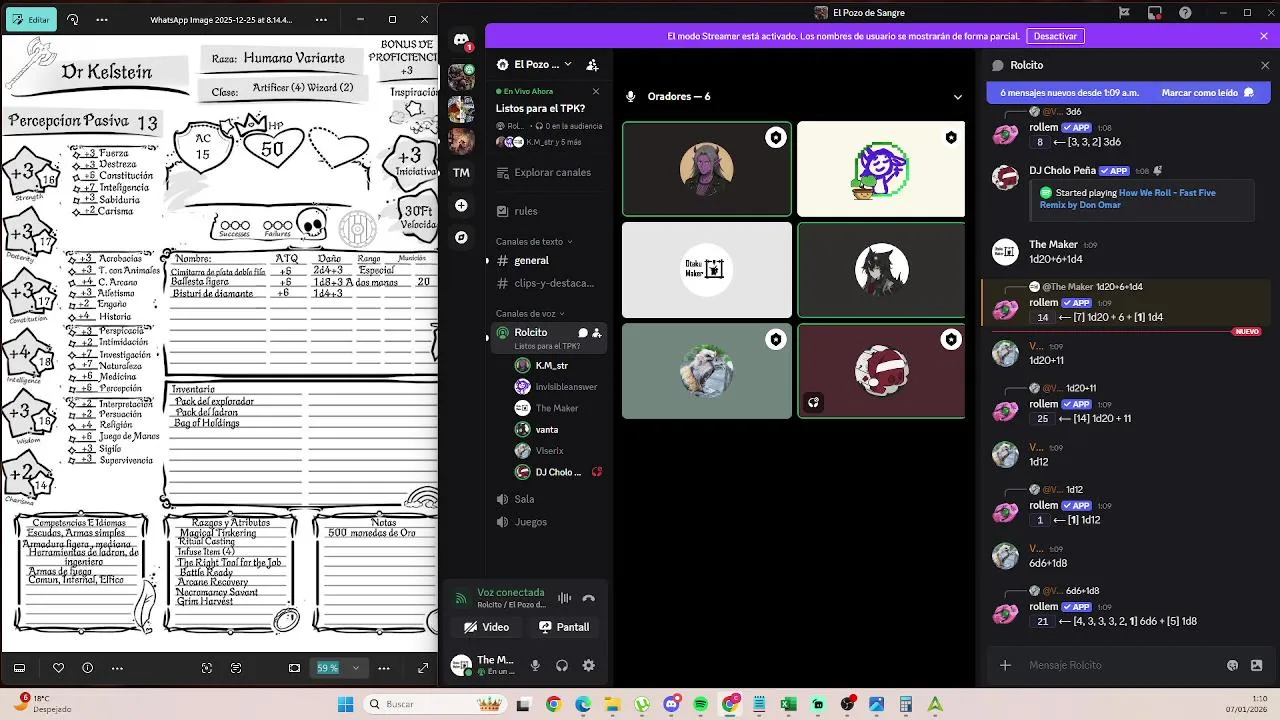Join the Sala voice channel
1280x720 pixels.
(548, 499)
